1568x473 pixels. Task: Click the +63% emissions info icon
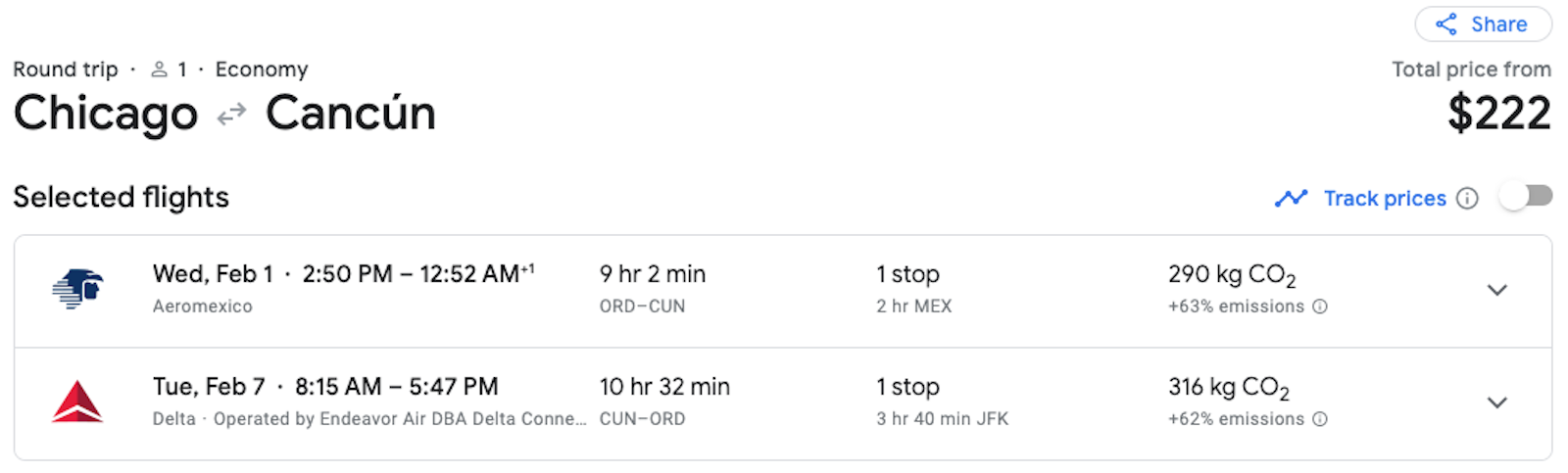1320,307
